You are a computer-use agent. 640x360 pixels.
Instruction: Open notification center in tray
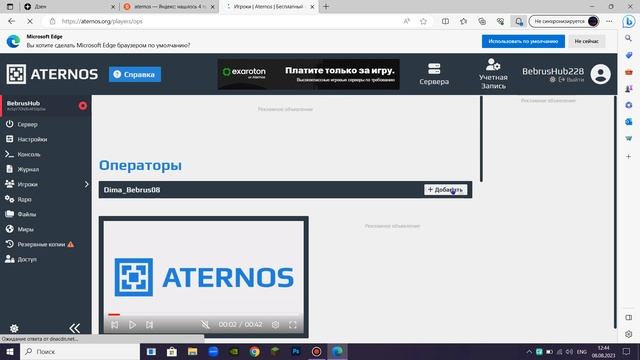[627, 351]
